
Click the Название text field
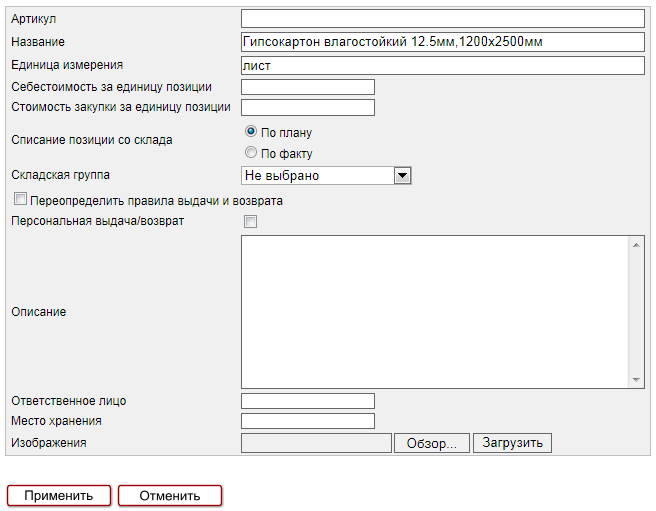442,42
